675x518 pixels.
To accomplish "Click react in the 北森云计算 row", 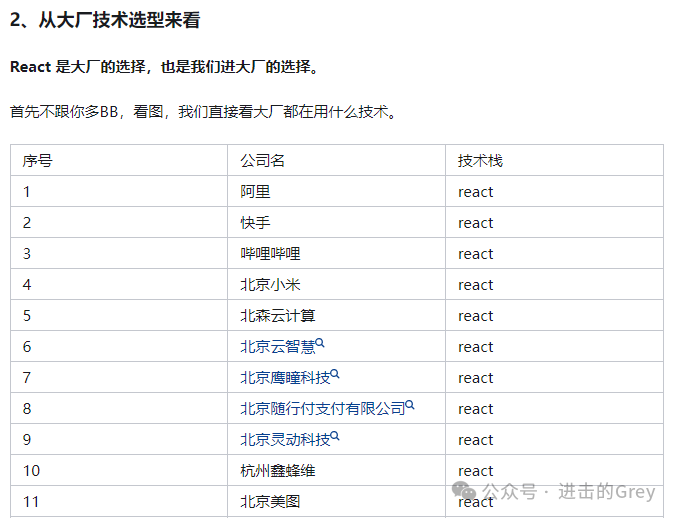I will point(476,316).
